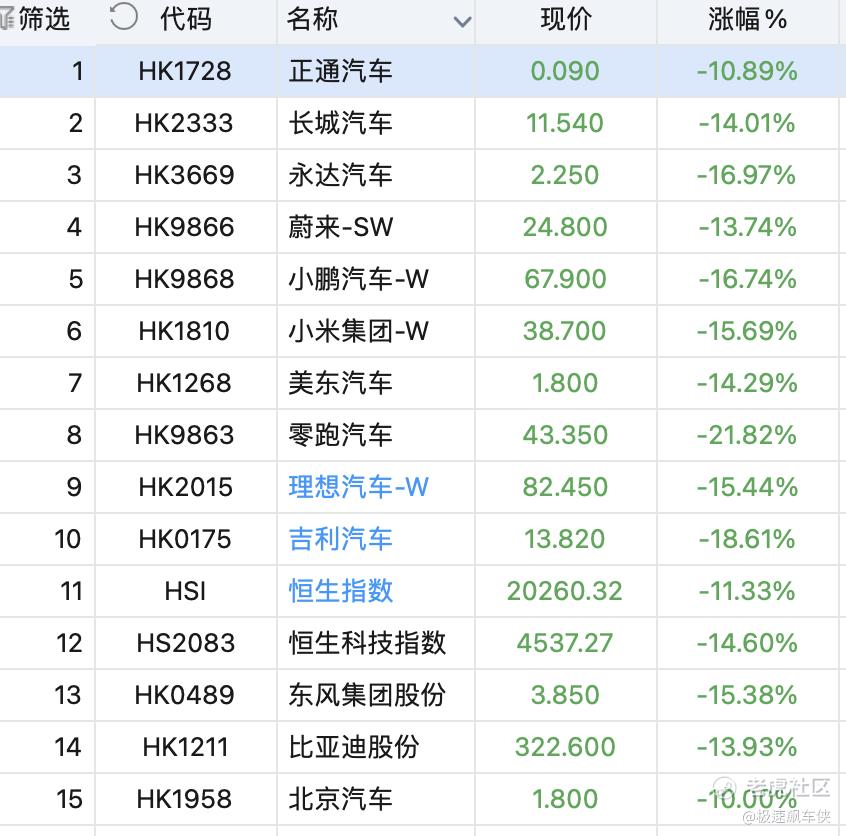Click the -11.33% change value
Image resolution: width=846 pixels, height=836 pixels.
[x=747, y=591]
